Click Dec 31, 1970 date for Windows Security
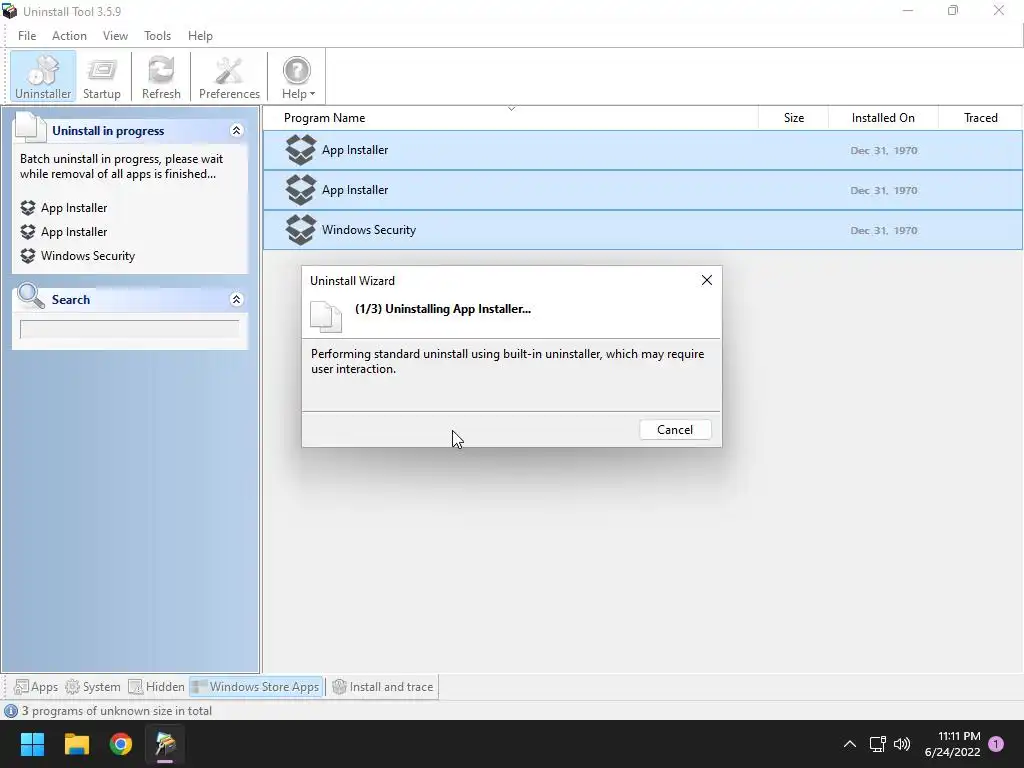Viewport: 1024px width, 768px height. point(884,231)
